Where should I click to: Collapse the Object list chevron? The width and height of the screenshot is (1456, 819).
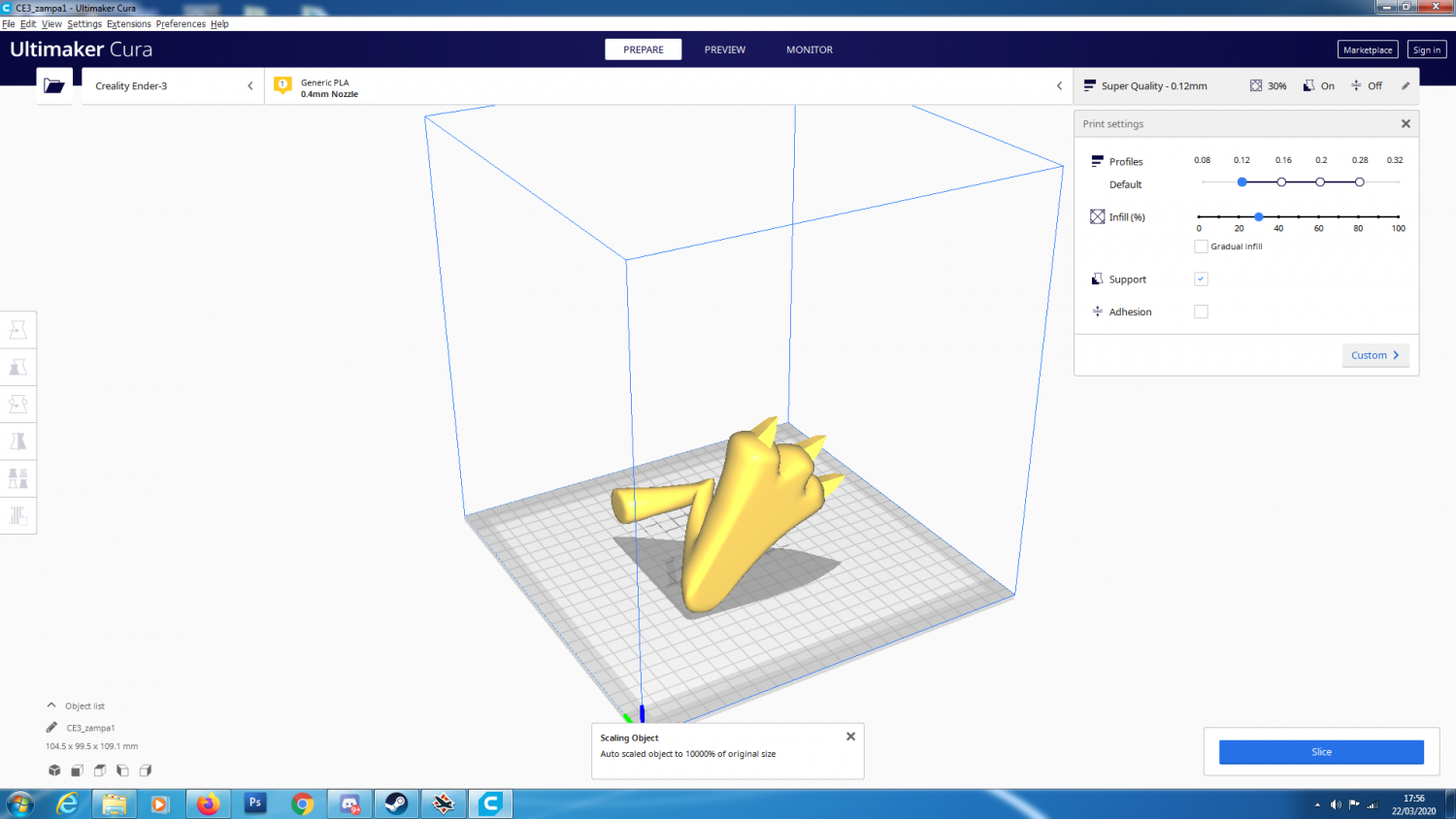coord(51,705)
